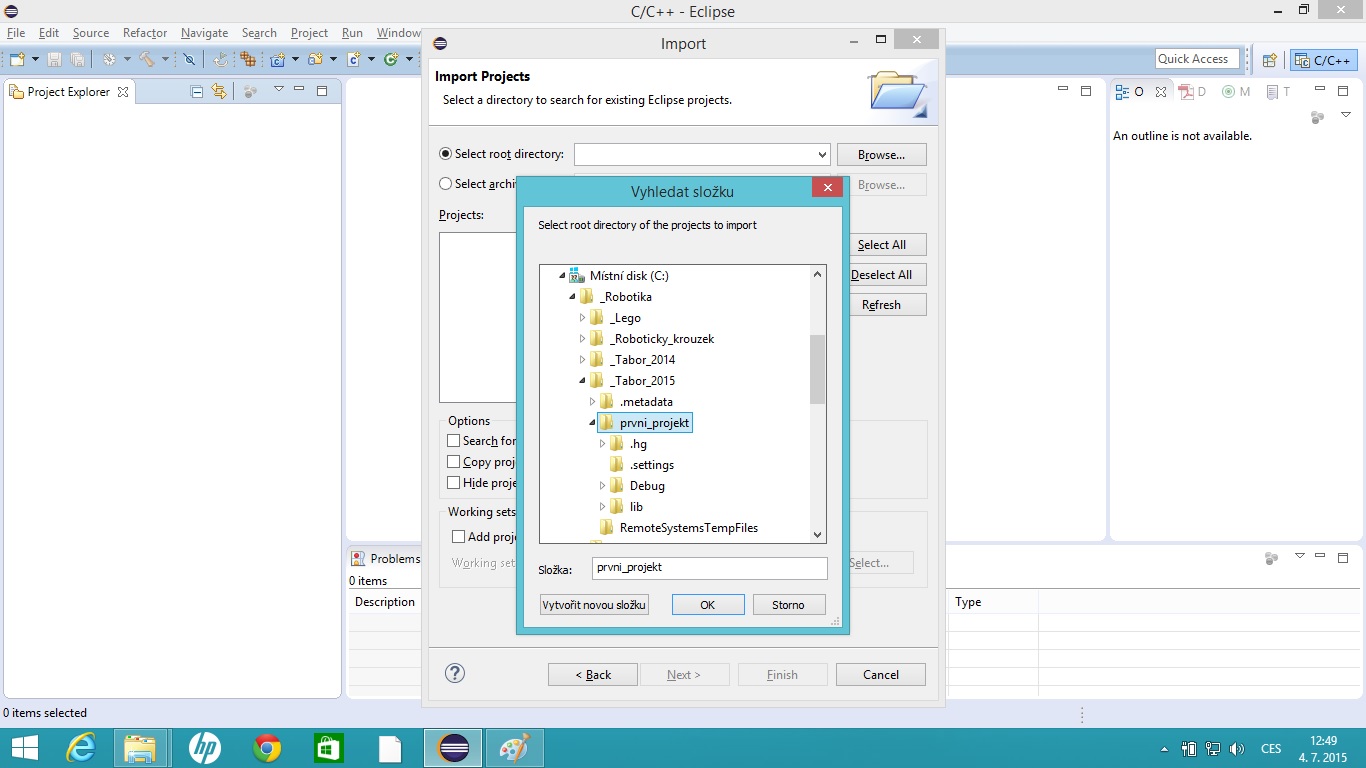
Task: Open the root directory dropdown list
Action: (x=822, y=155)
